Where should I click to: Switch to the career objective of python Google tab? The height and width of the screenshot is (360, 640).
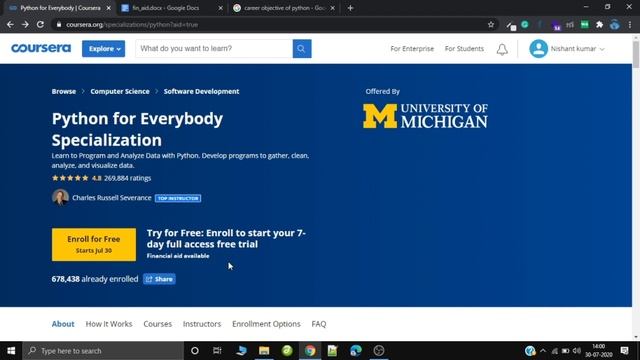click(x=284, y=8)
